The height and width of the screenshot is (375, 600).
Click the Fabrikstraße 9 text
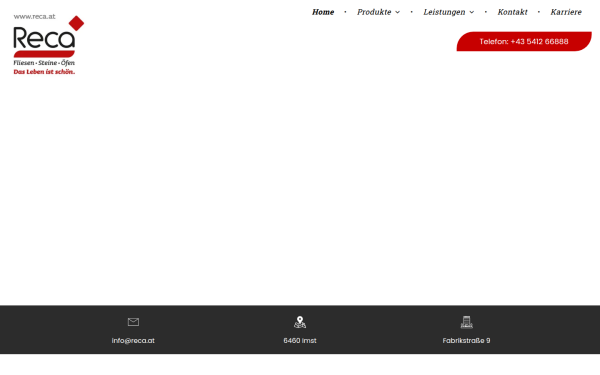pyautogui.click(x=466, y=341)
